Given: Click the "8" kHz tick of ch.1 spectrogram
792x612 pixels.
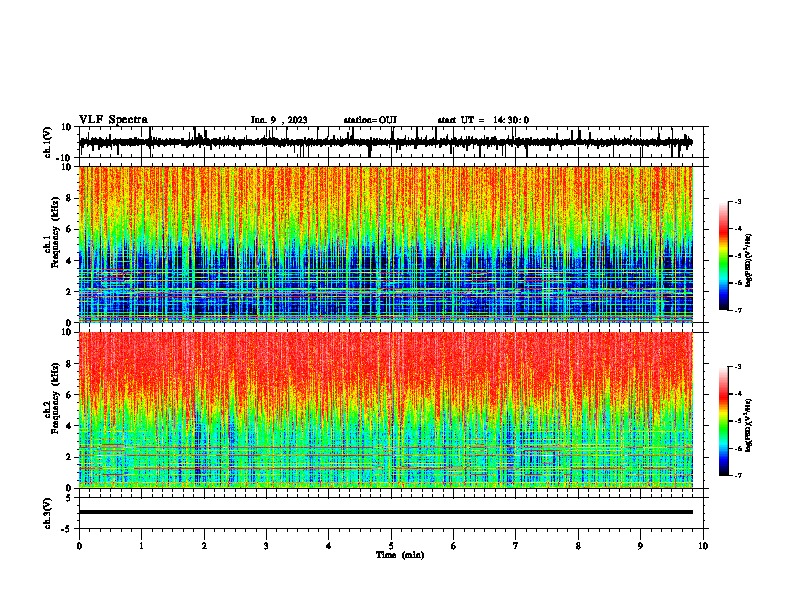Looking at the screenshot, I should pos(69,198).
